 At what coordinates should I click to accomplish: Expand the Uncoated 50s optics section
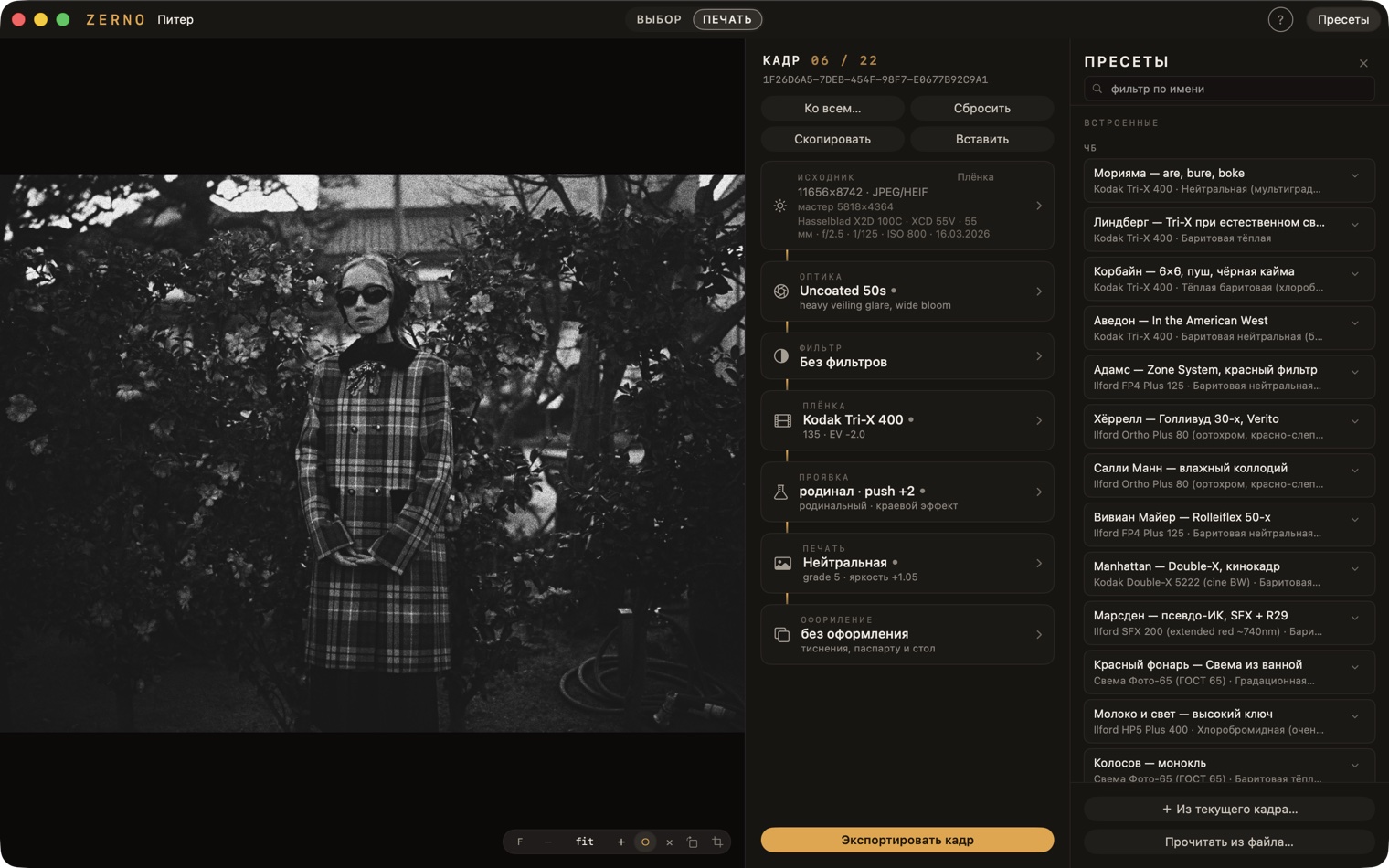1039,291
